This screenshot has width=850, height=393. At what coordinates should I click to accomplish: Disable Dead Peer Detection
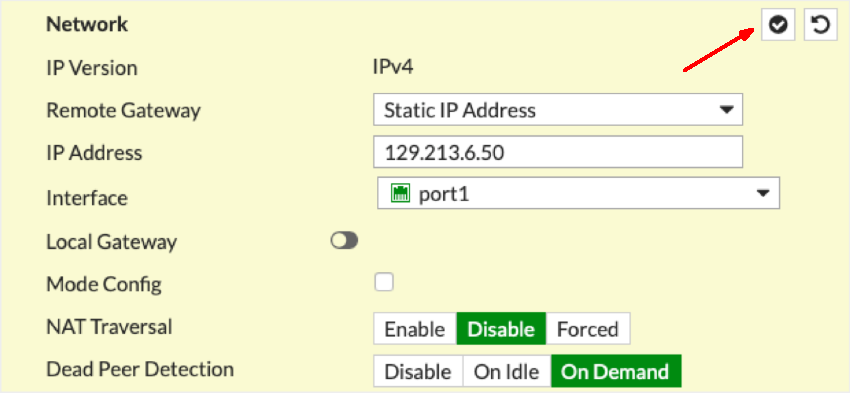point(417,371)
